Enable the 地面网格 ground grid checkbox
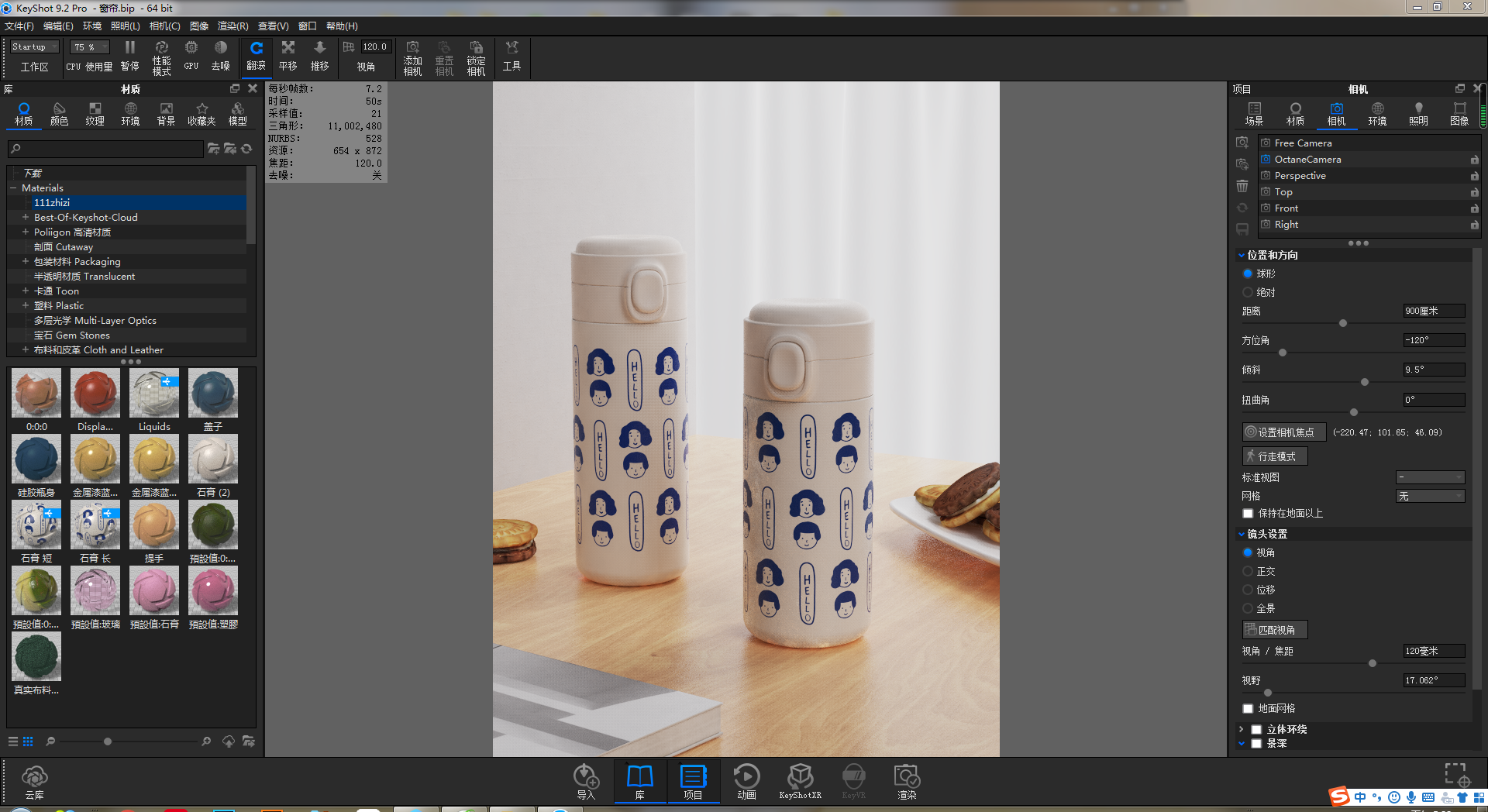The image size is (1488, 812). [x=1247, y=707]
